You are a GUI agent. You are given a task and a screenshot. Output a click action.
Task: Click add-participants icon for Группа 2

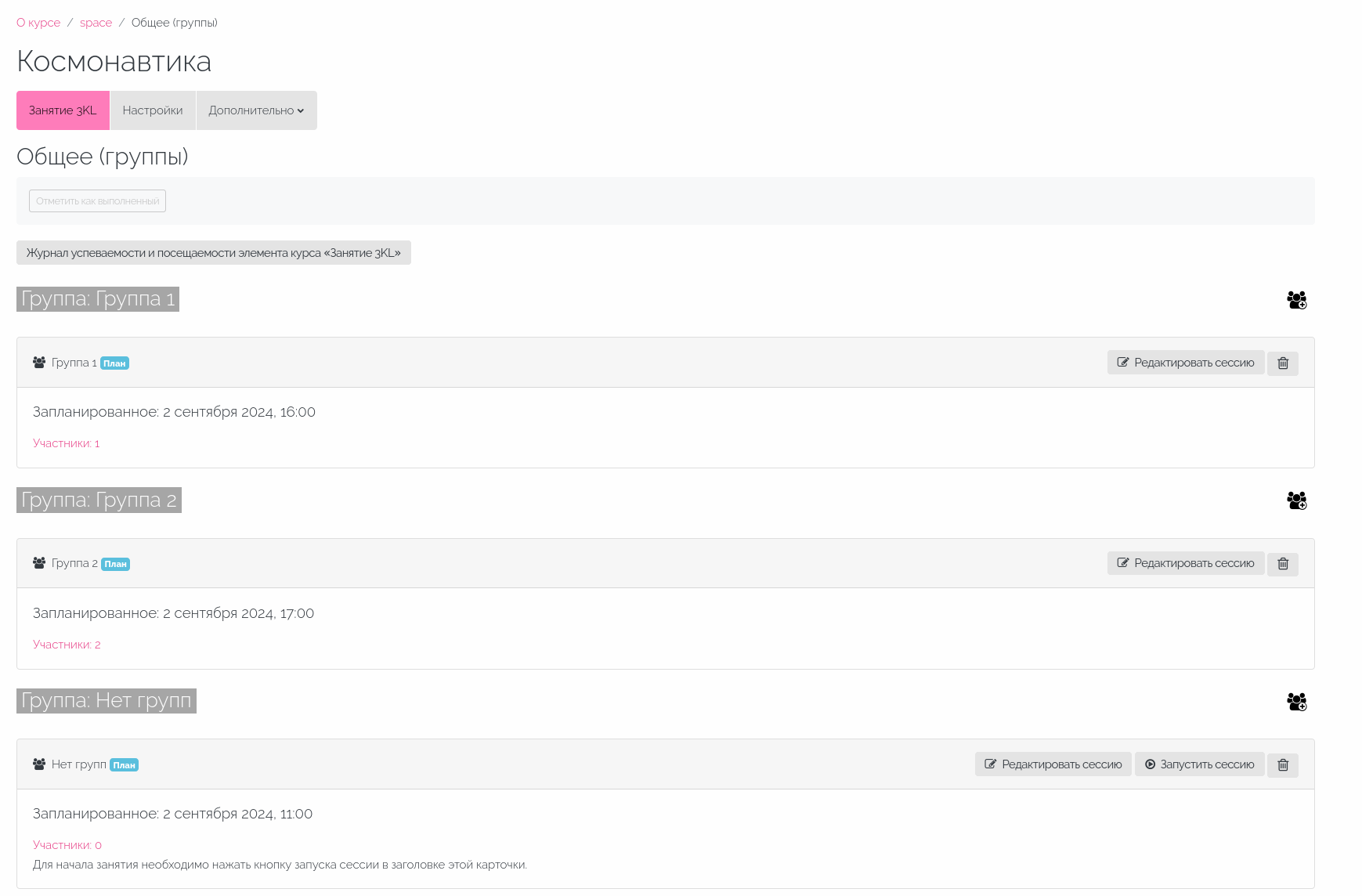click(x=1297, y=500)
